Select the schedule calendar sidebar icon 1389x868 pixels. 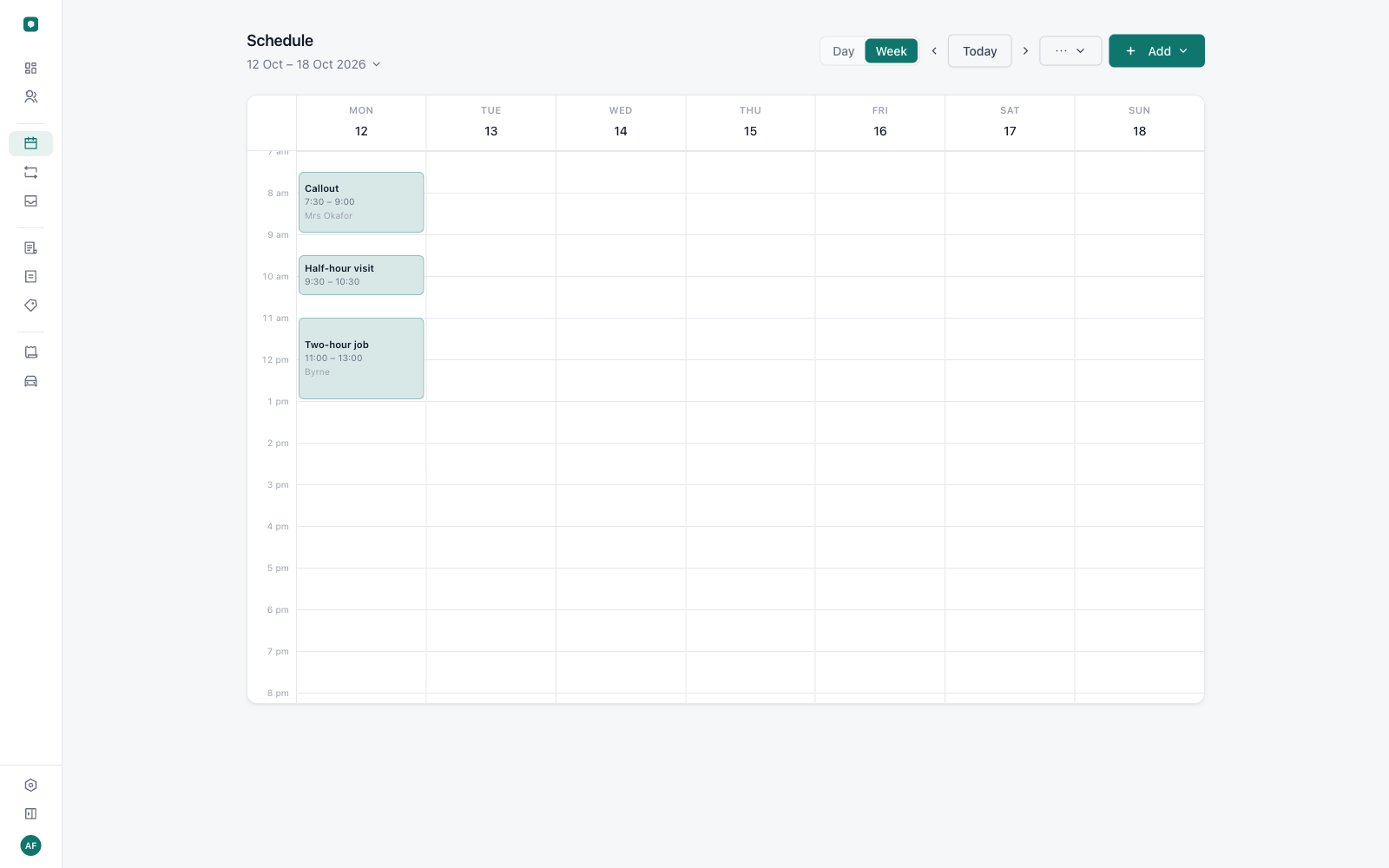(30, 143)
